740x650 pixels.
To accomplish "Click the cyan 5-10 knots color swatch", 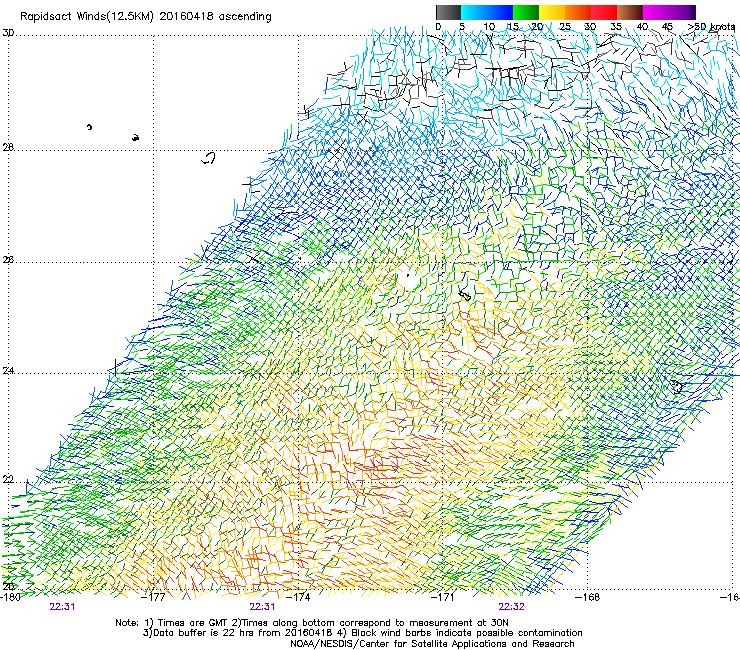I will pos(474,12).
